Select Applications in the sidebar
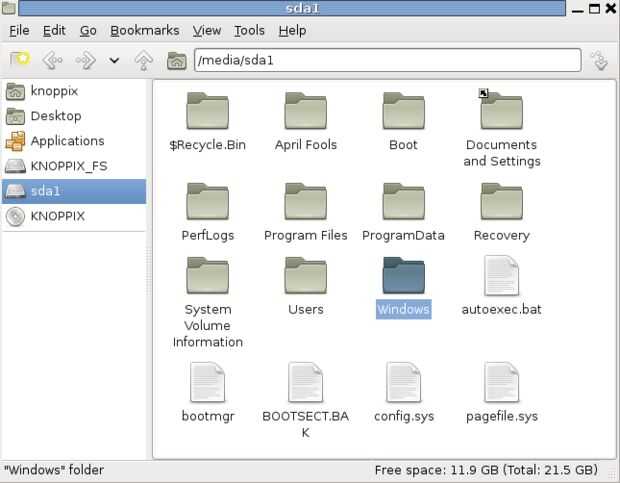 click(74, 141)
